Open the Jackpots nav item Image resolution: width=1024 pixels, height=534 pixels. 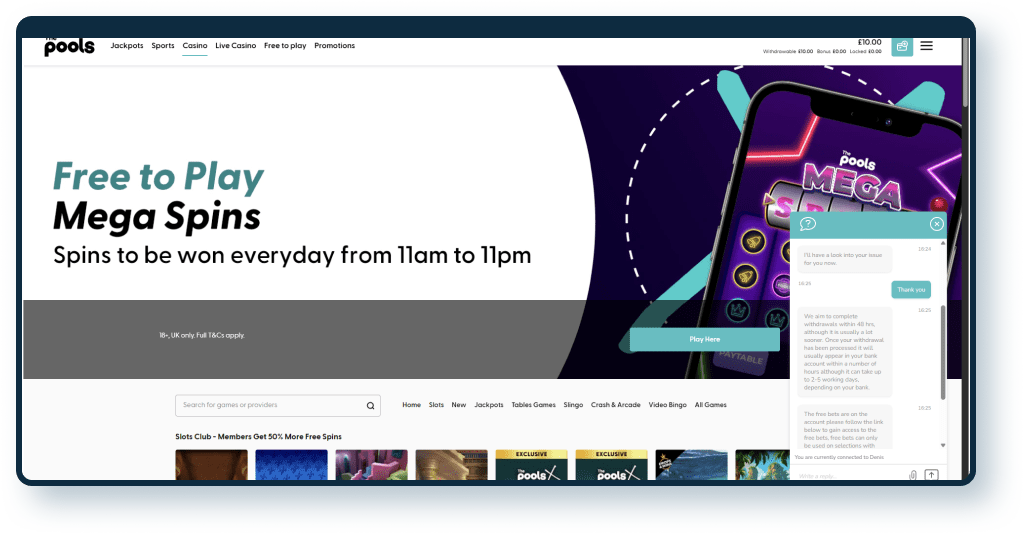(x=127, y=46)
